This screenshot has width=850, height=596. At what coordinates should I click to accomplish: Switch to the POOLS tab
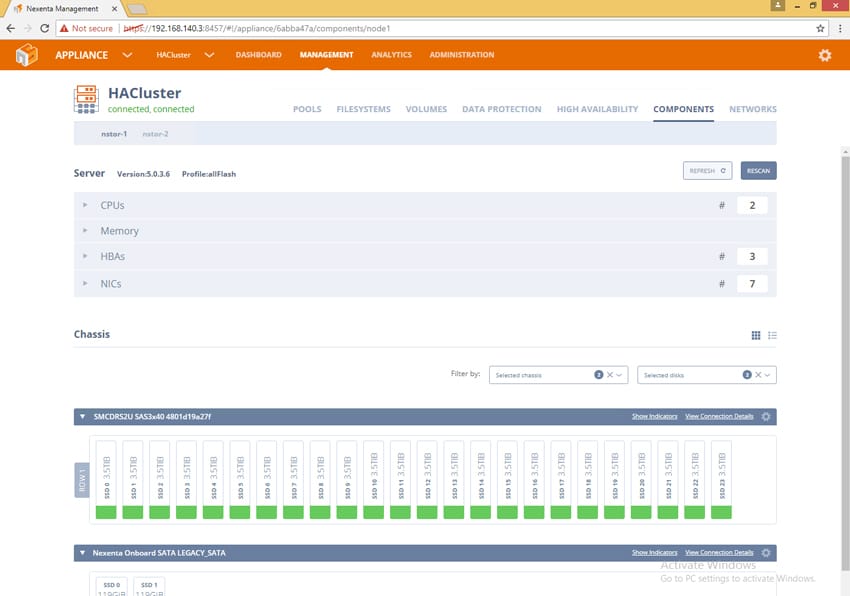coord(307,109)
